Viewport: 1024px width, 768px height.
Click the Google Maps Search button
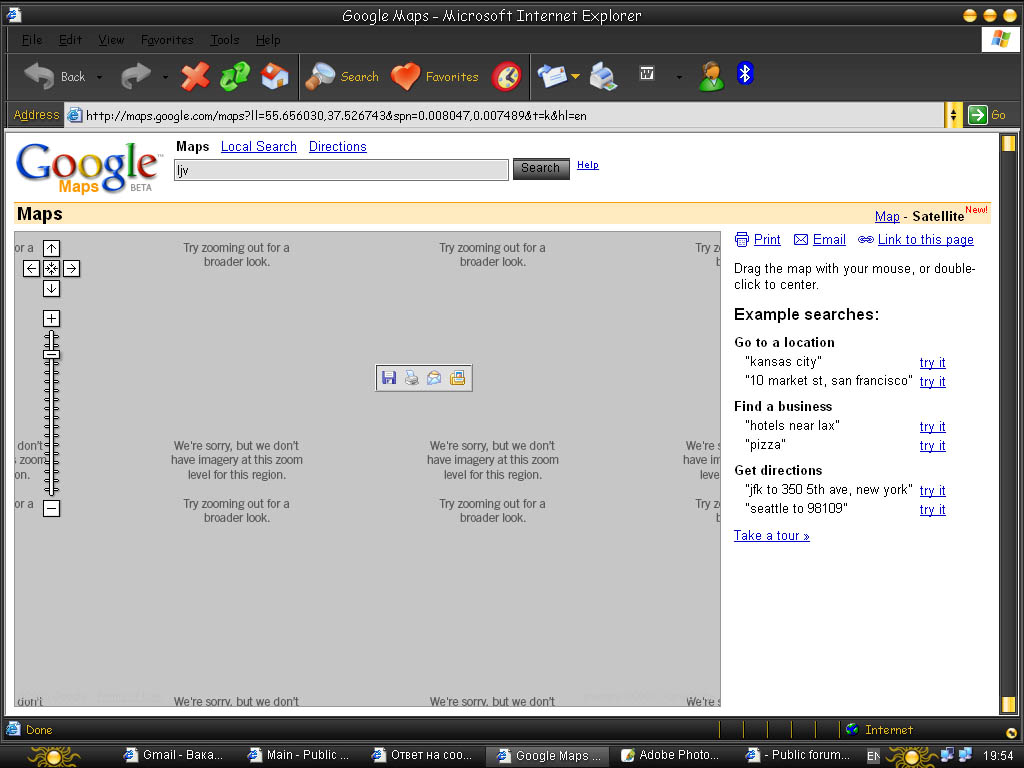541,168
